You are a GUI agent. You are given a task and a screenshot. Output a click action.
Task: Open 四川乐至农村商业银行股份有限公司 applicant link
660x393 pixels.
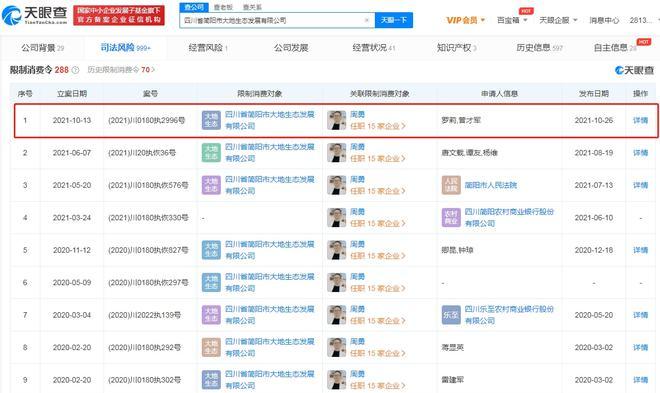pos(509,315)
